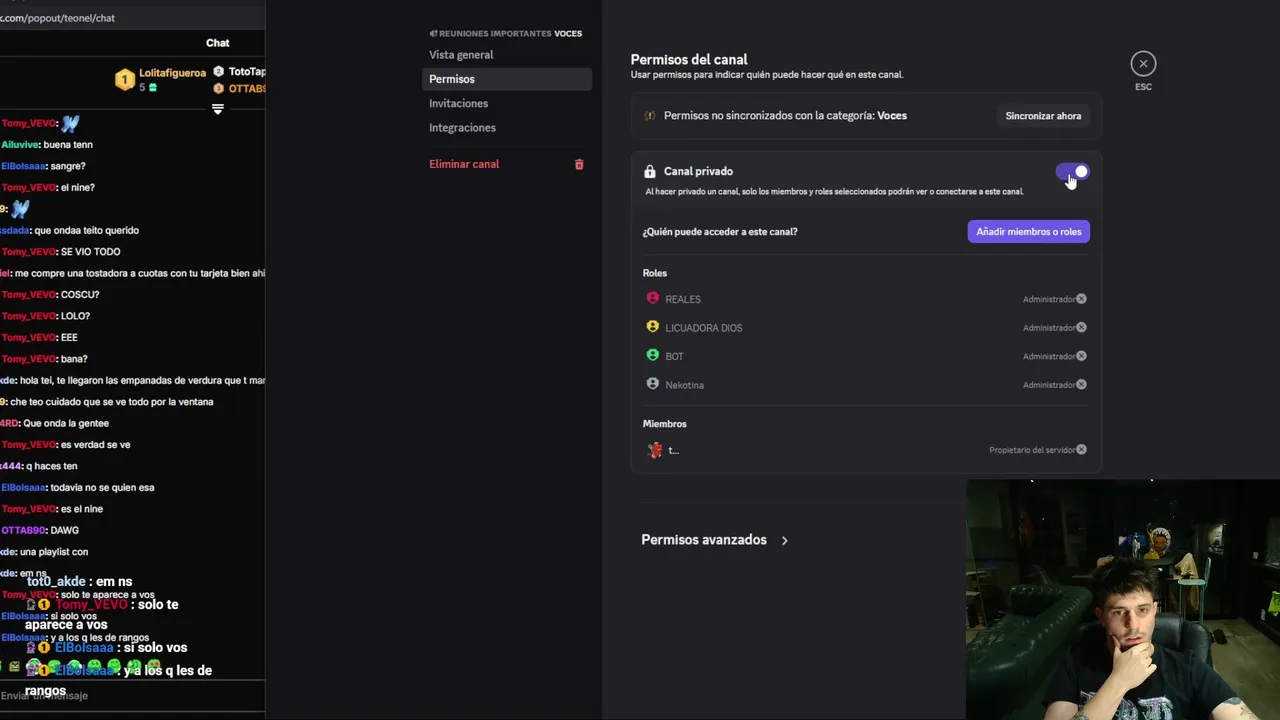Click Lolitafigueroa's first-place leaderboard badge

point(124,80)
